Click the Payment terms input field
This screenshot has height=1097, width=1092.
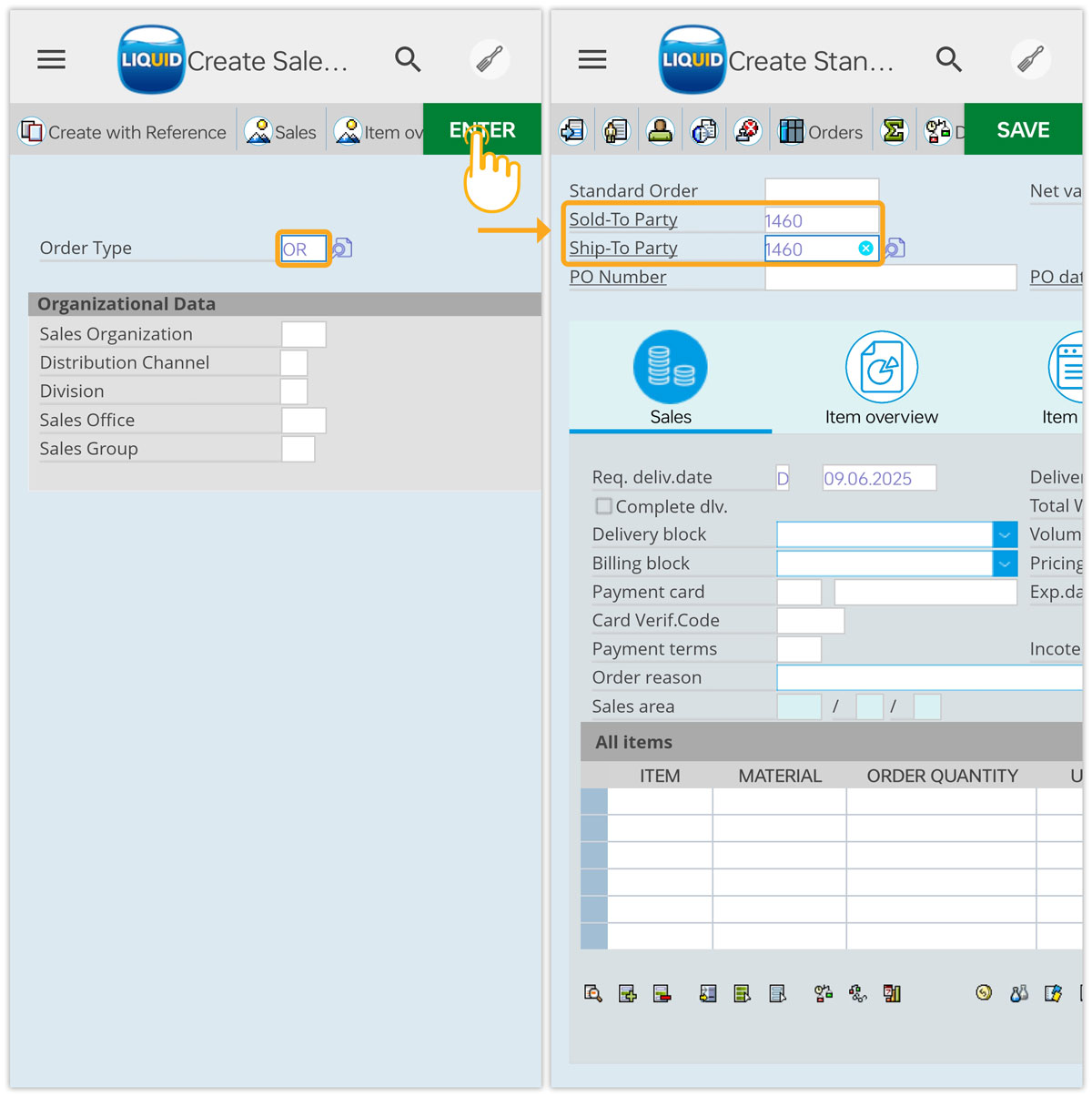coord(799,649)
